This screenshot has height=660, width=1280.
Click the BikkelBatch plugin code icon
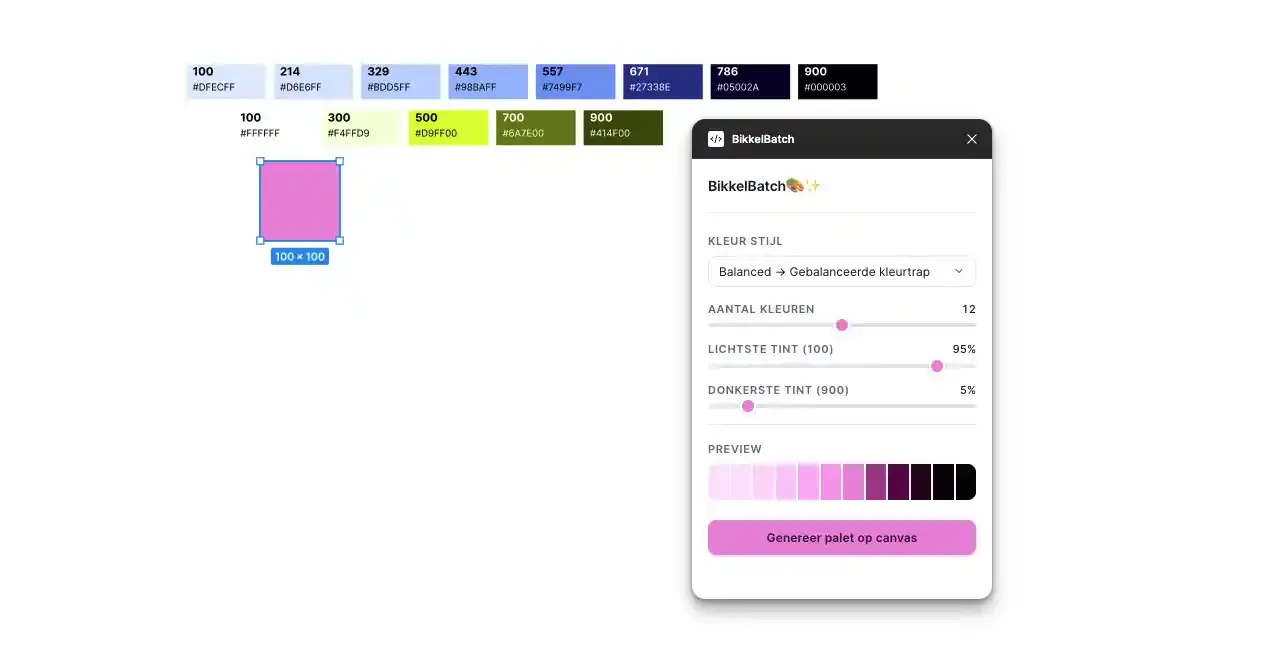point(716,139)
